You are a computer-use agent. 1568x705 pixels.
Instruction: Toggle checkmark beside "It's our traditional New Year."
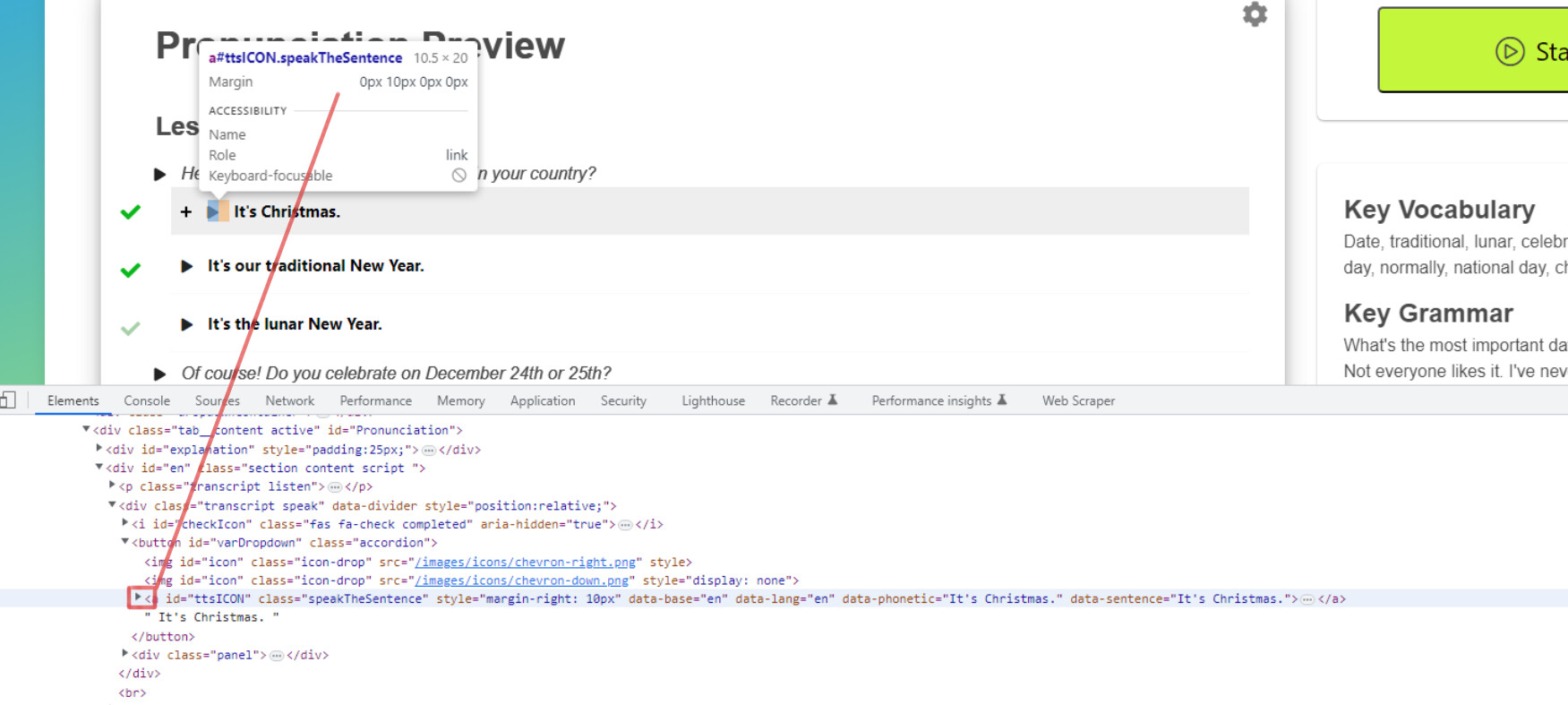tap(131, 270)
